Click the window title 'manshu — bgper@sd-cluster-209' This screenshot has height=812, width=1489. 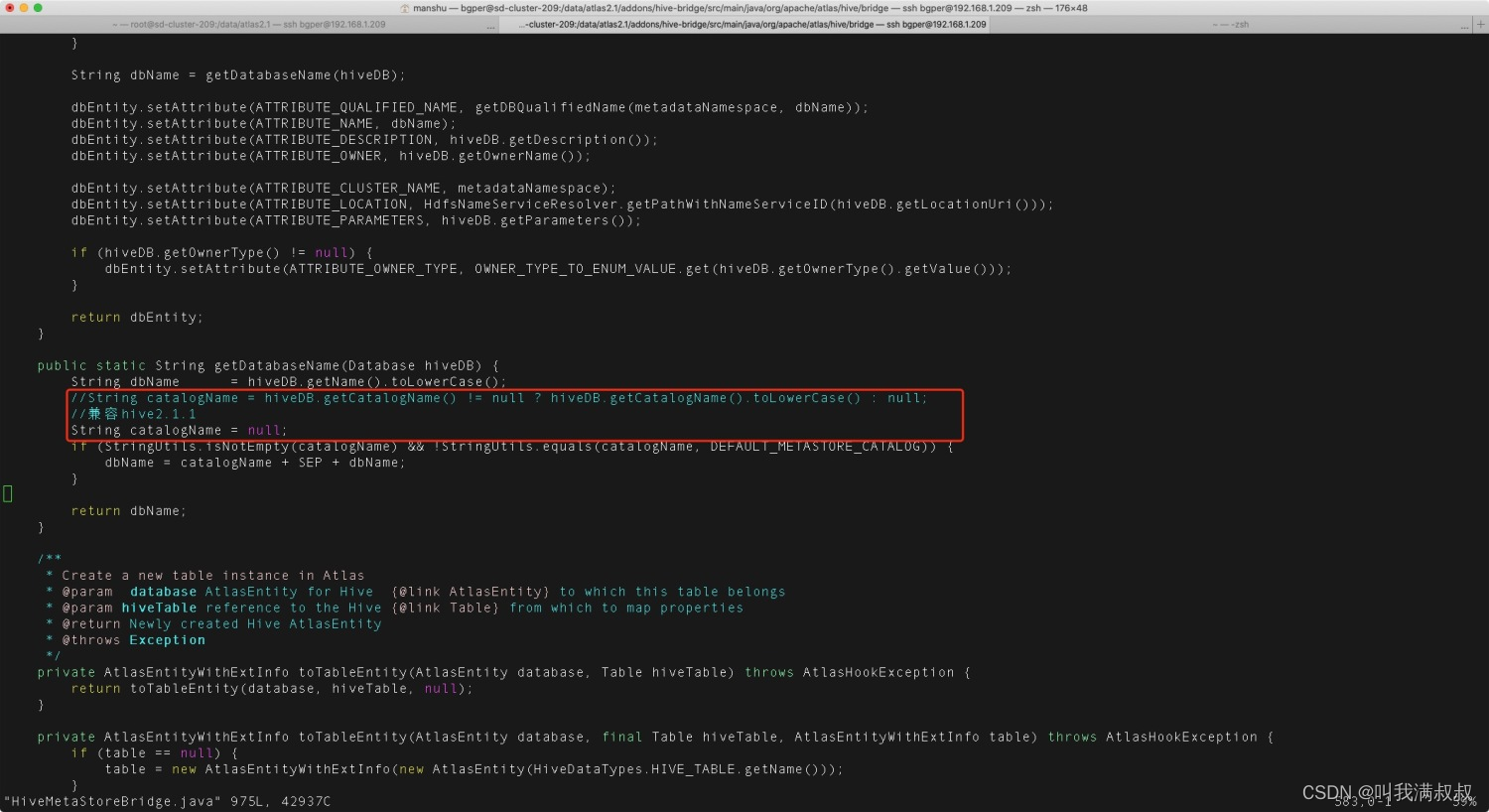point(744,8)
